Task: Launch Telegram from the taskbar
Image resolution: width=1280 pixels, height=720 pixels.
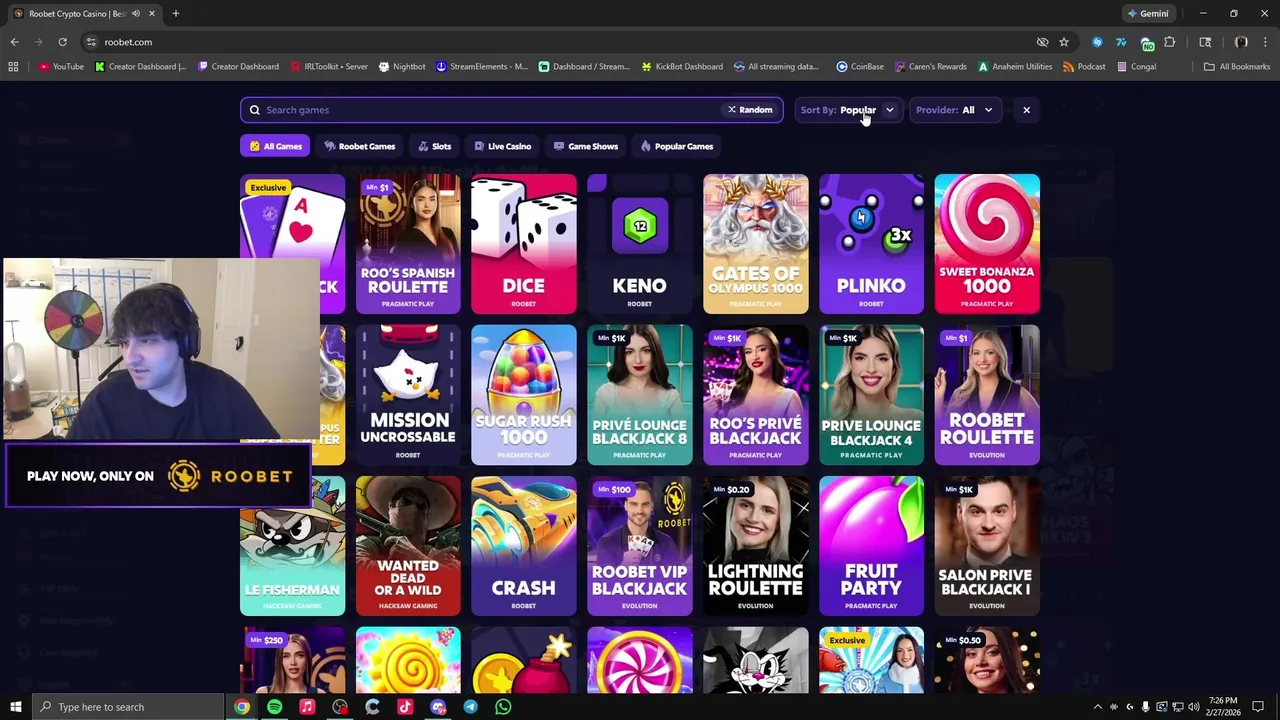Action: [x=470, y=707]
